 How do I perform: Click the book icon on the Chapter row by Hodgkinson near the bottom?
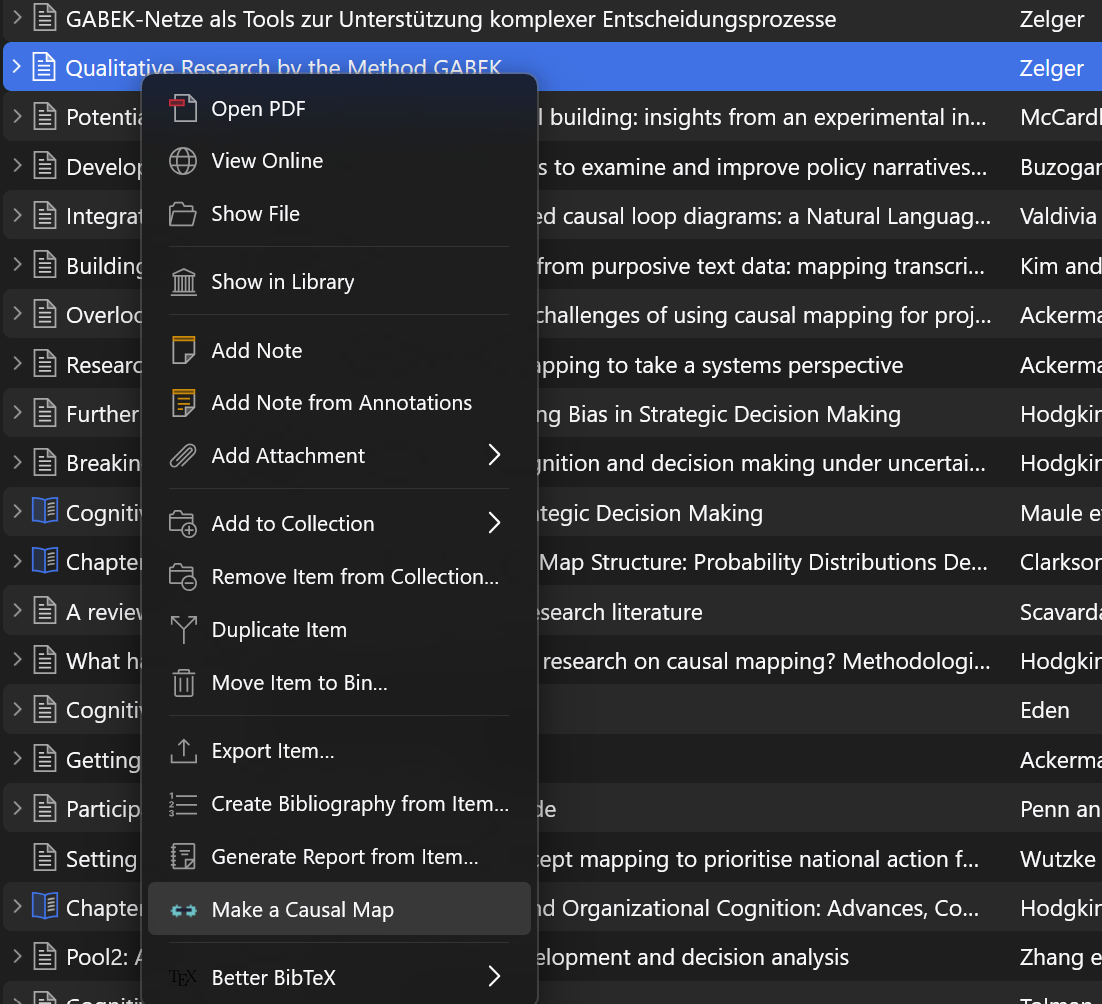tap(45, 906)
